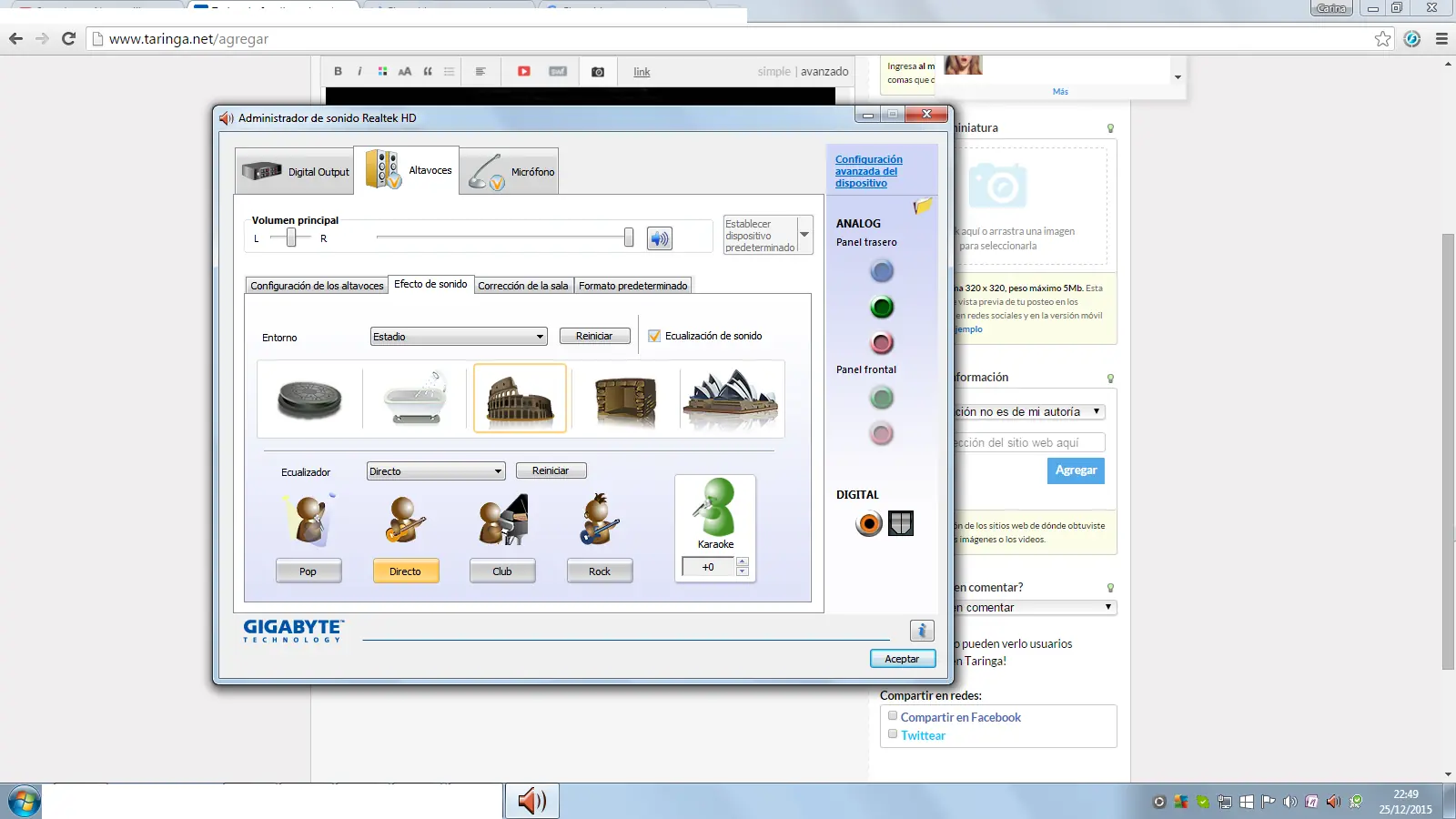Open the Ecualizador dropdown showing Directo
The image size is (1456, 819).
tap(436, 471)
